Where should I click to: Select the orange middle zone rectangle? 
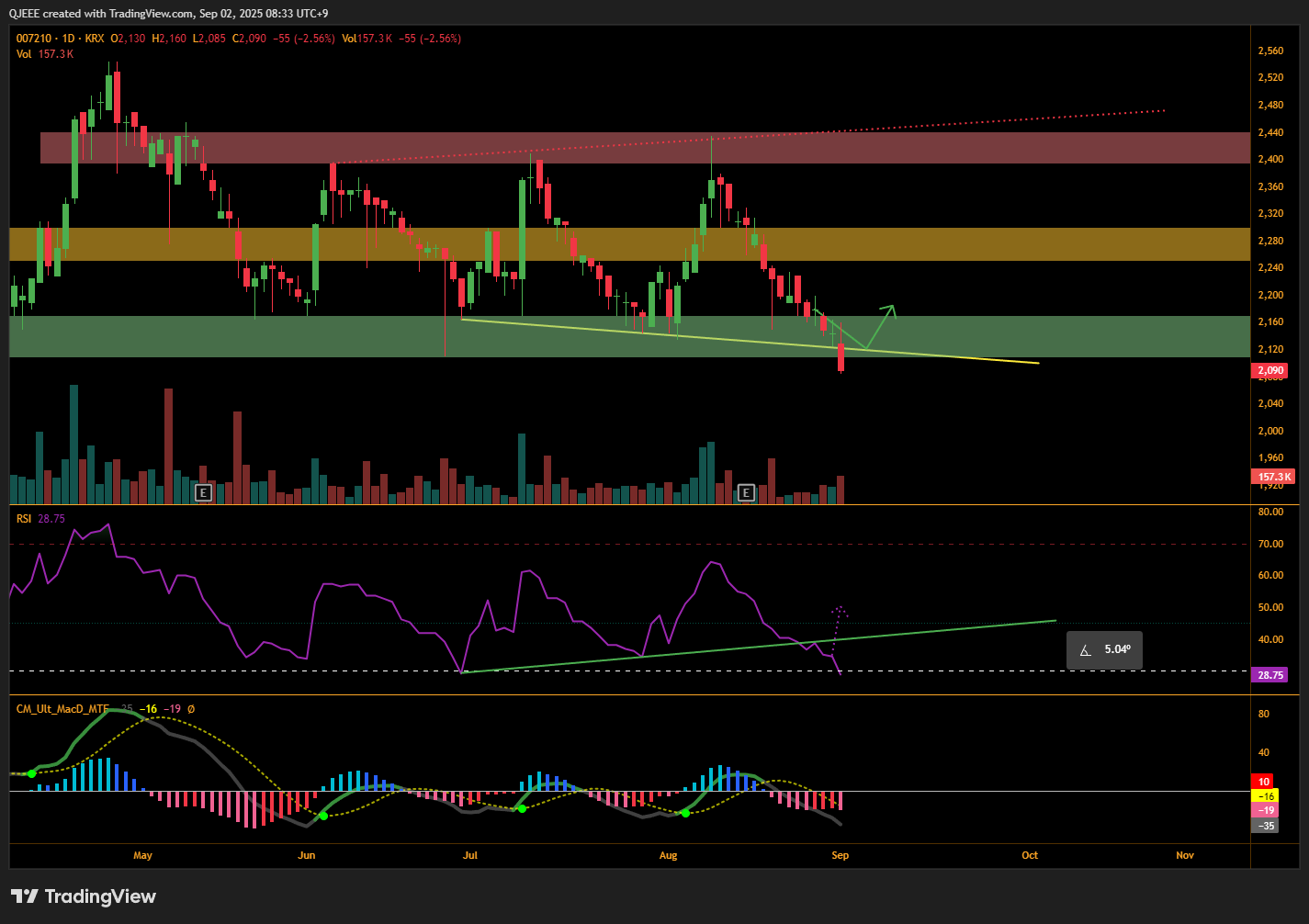630,244
